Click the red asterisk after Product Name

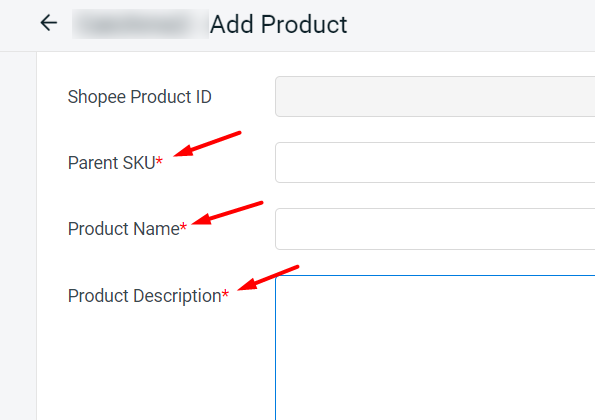point(183,227)
